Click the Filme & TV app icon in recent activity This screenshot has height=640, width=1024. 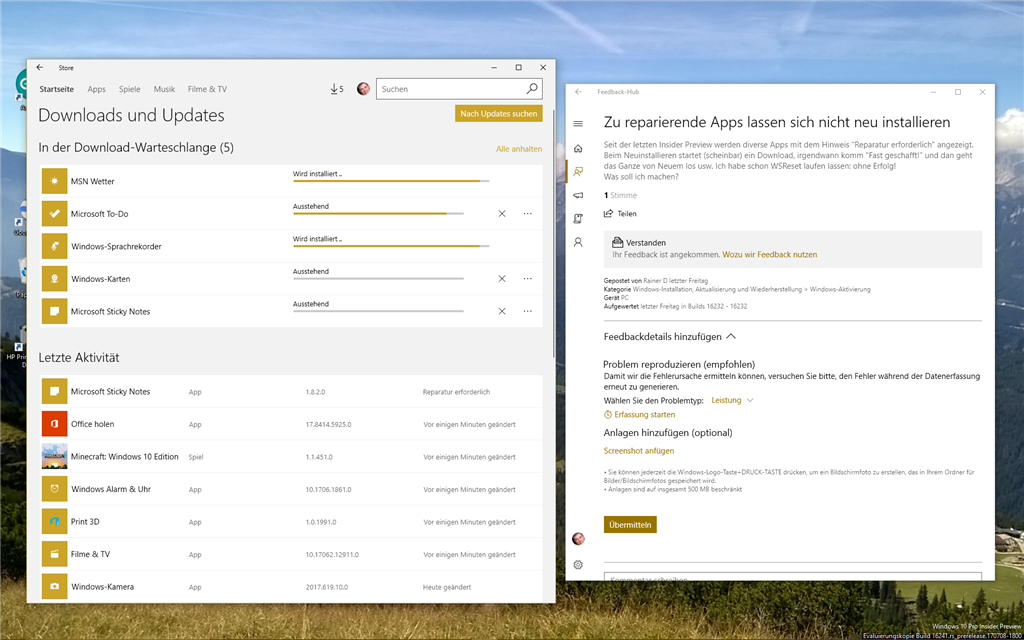tap(54, 554)
